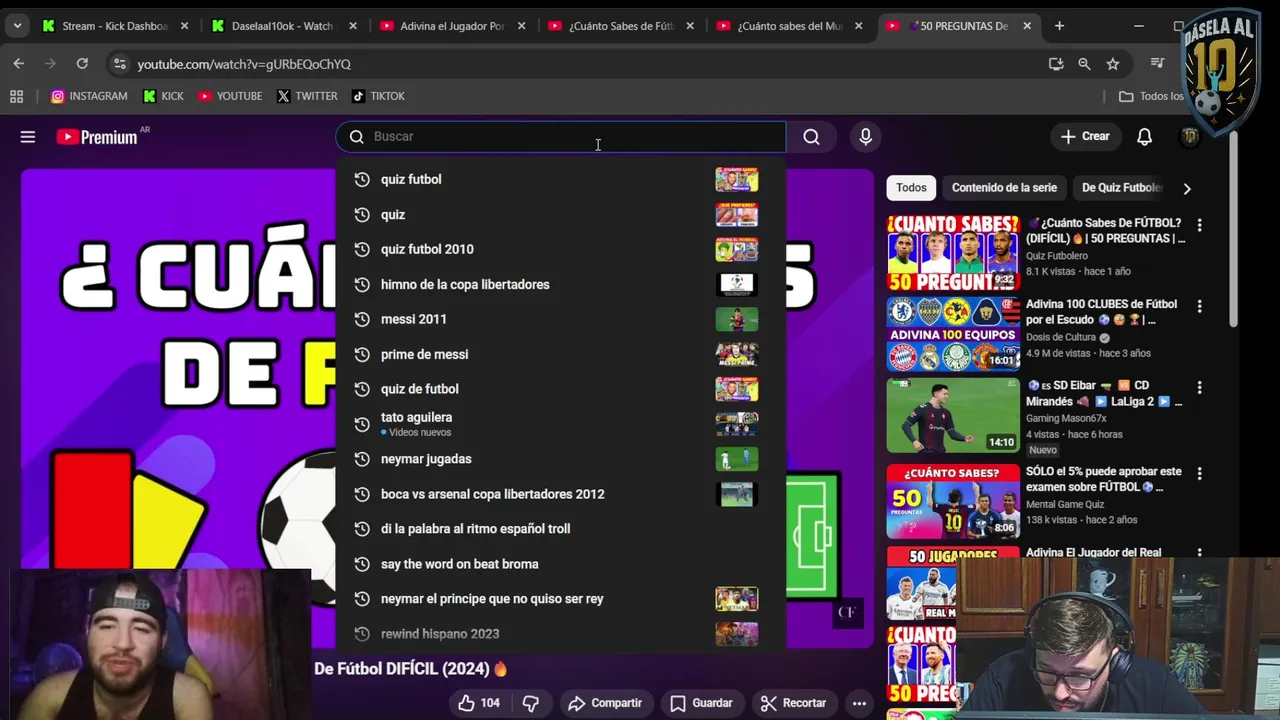The height and width of the screenshot is (720, 1280).
Task: Open the SD Eibar 14:10 video thumbnail
Action: point(953,415)
